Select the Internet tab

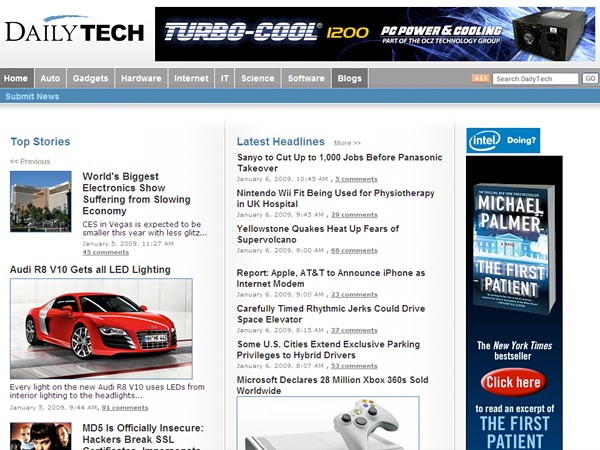coord(191,78)
